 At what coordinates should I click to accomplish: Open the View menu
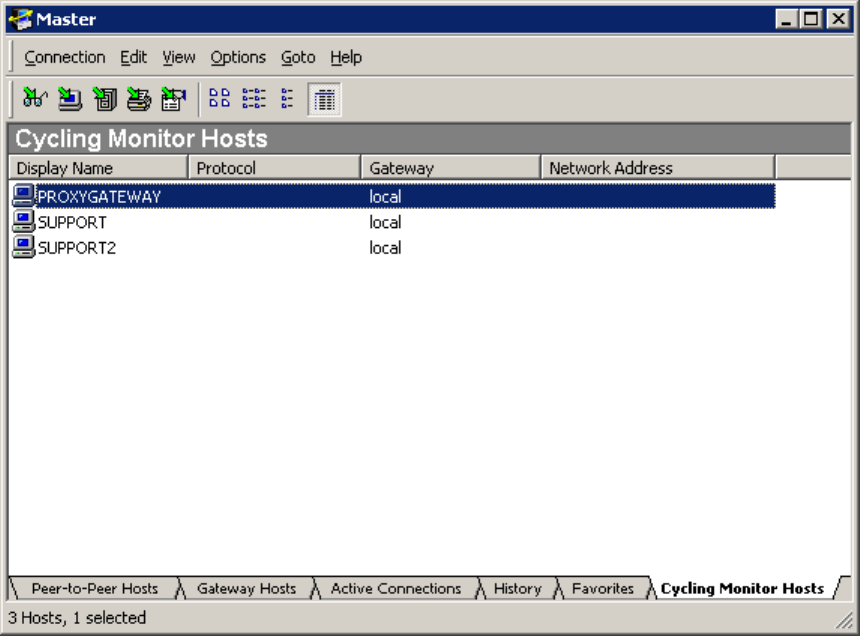click(179, 57)
